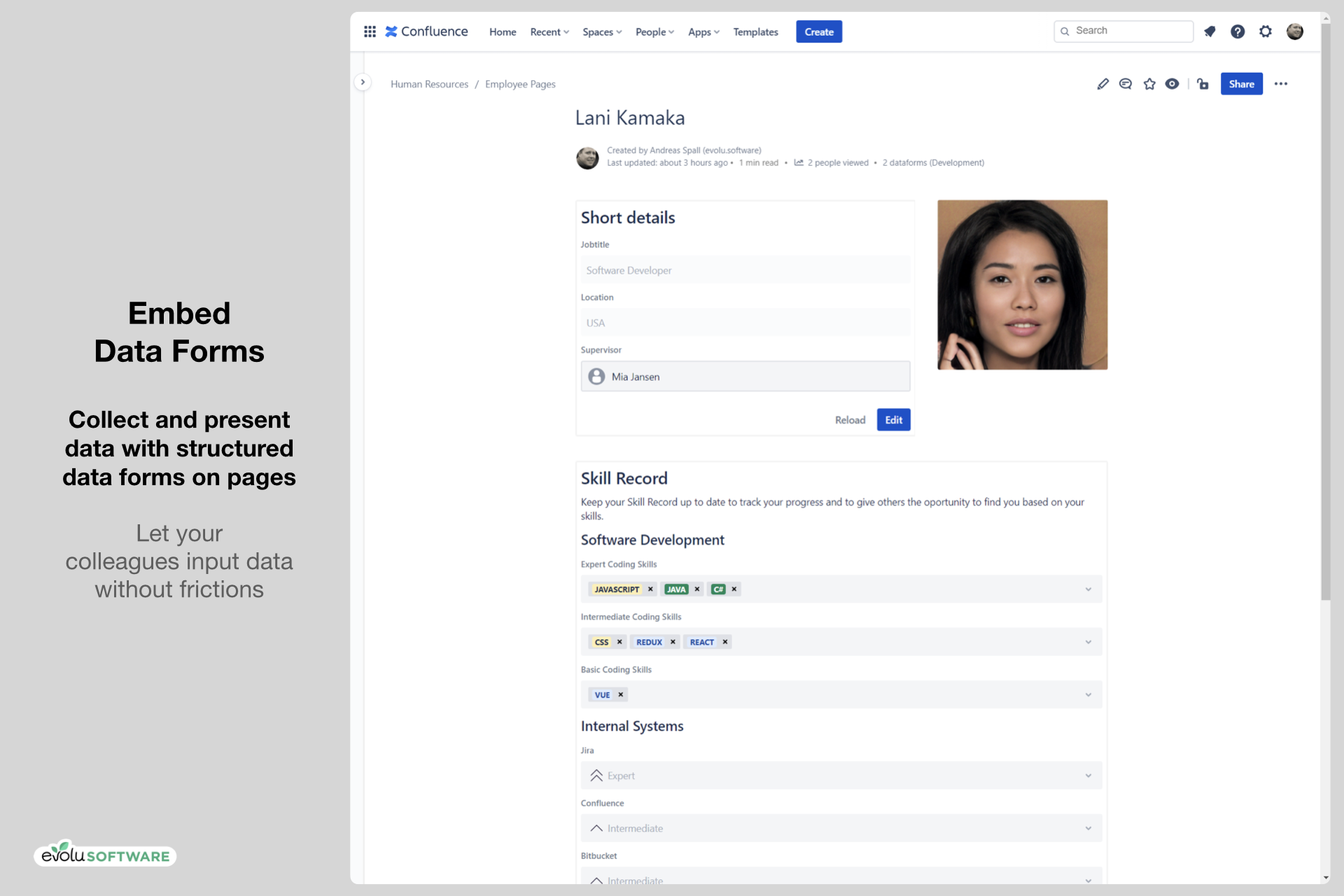The width and height of the screenshot is (1344, 896).
Task: Remove the JAVASCRIPT skill tag
Action: point(650,589)
